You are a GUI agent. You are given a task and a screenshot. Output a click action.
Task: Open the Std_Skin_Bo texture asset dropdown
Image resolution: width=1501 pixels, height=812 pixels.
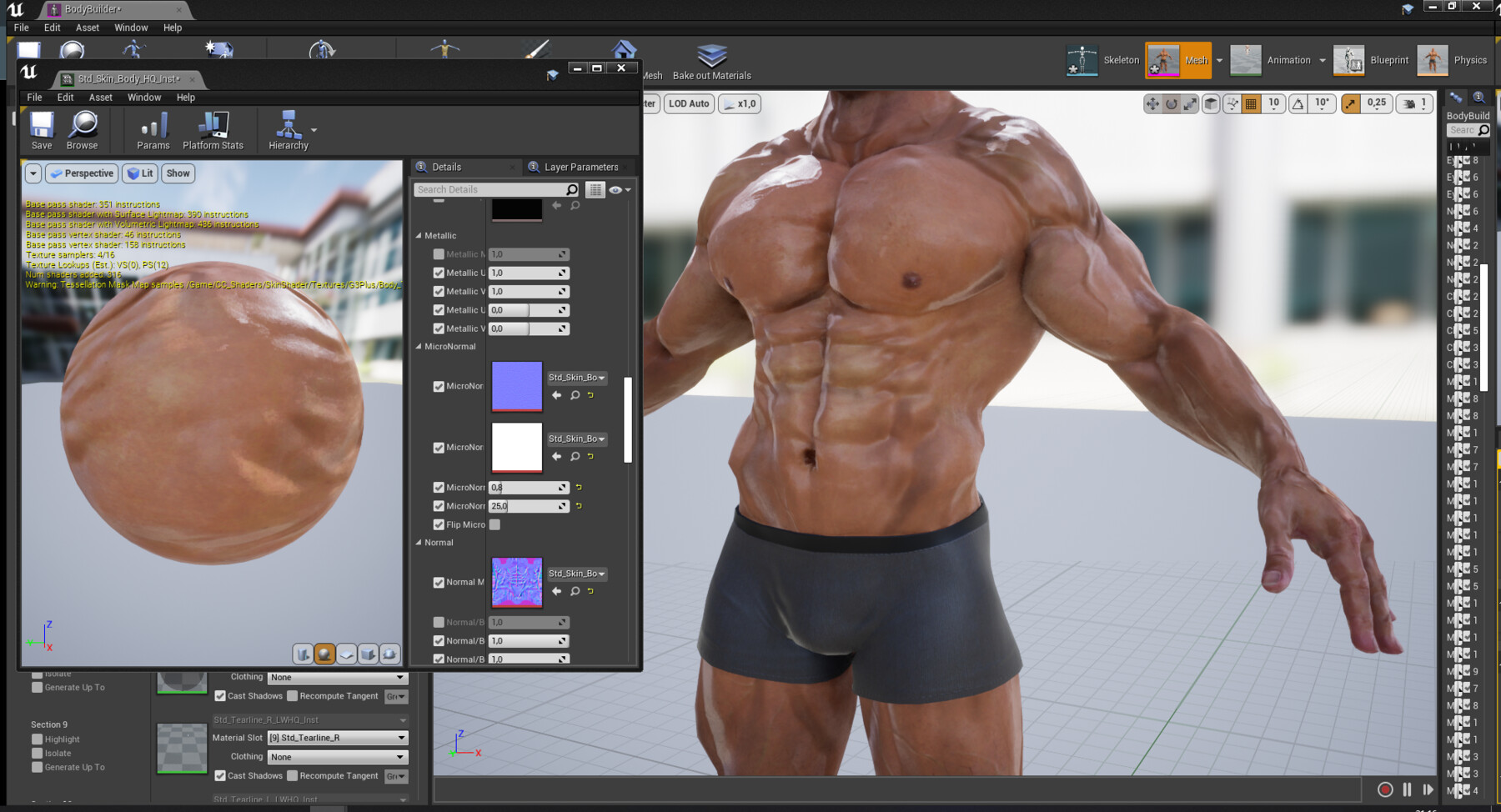(576, 378)
